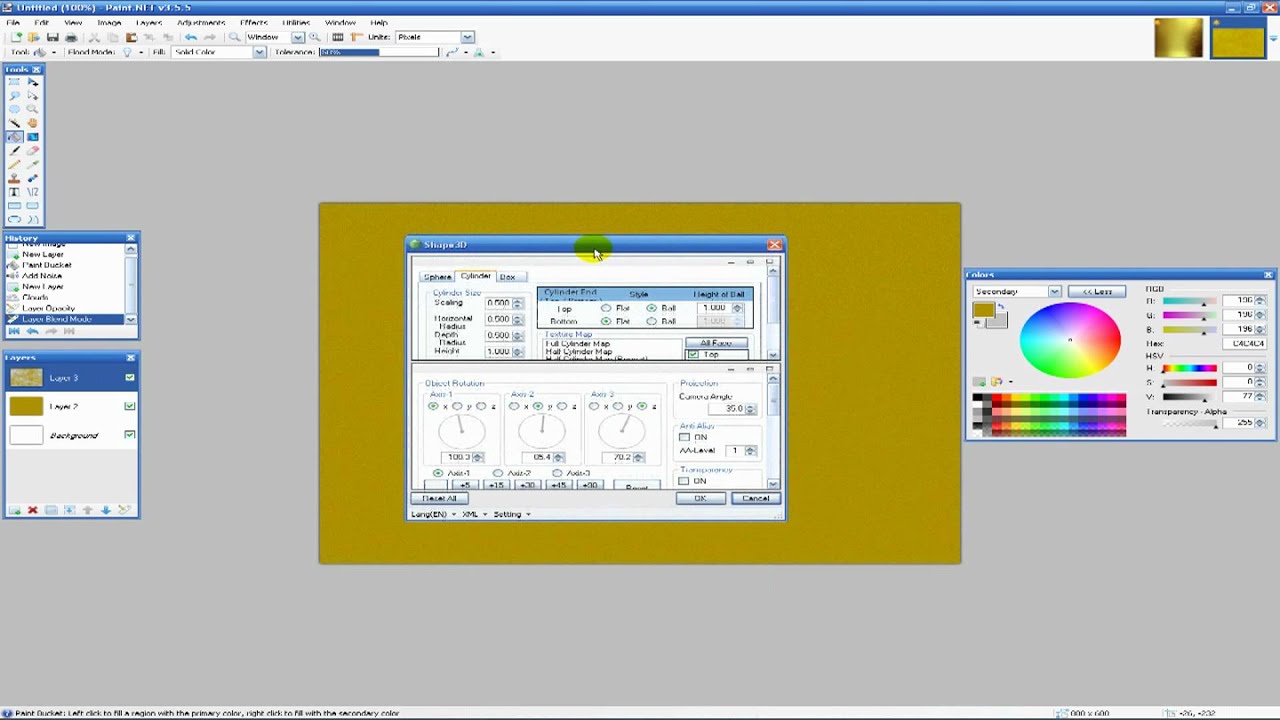This screenshot has width=1280, height=720.
Task: Click Move Layer Down arrow icon
Action: click(x=105, y=510)
